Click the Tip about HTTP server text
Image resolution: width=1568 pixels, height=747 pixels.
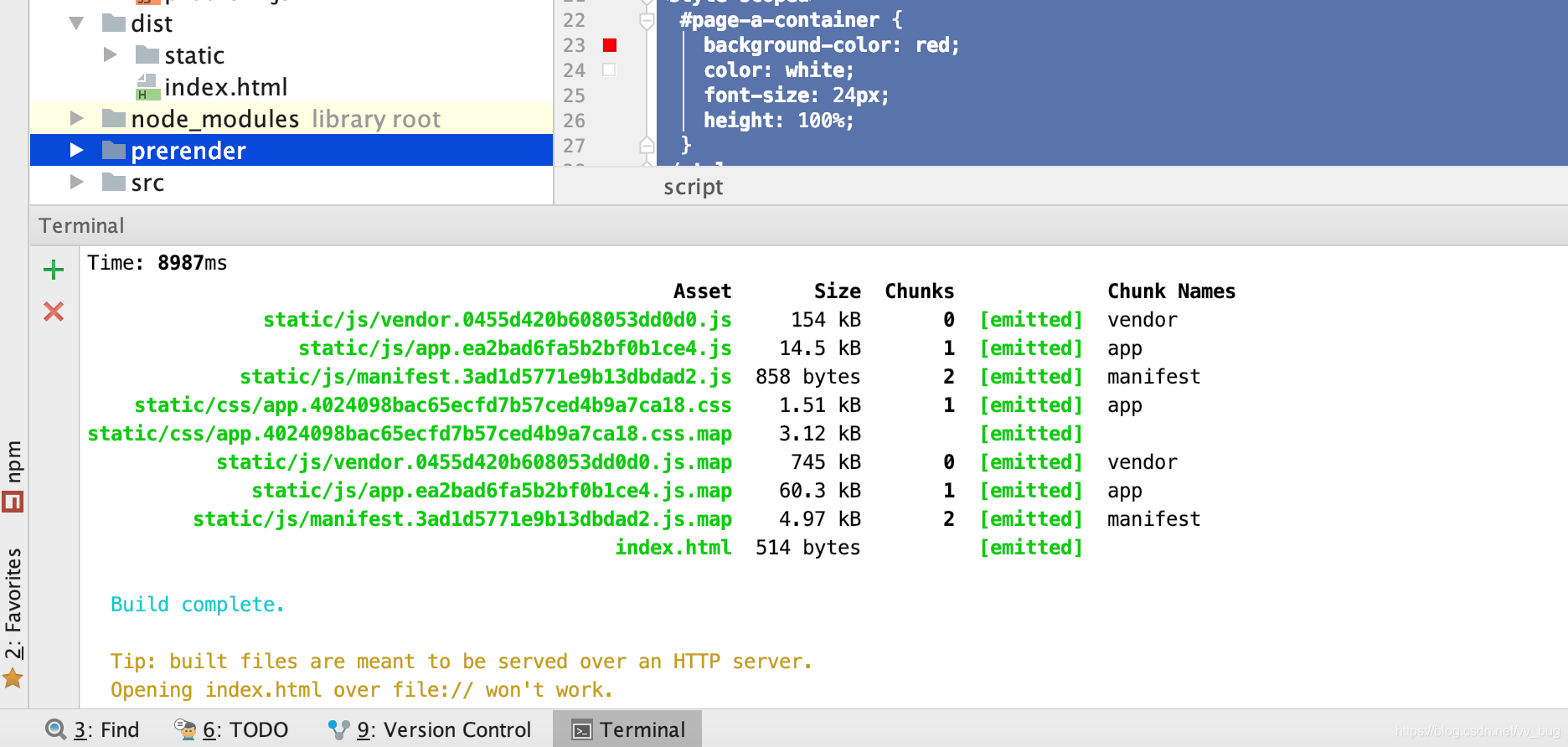click(462, 662)
